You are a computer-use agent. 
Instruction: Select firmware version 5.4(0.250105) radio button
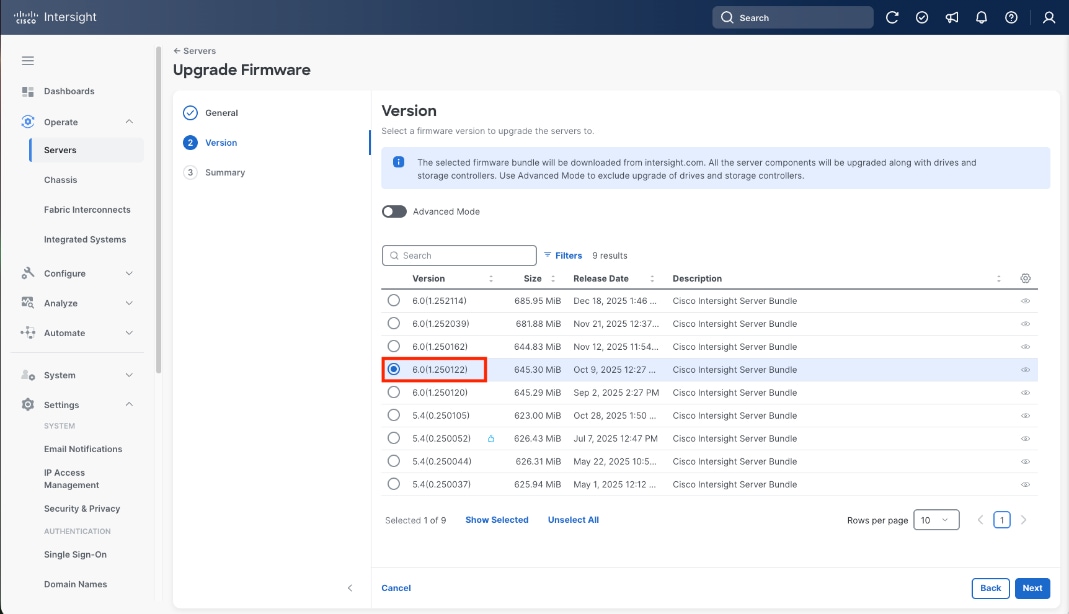pyautogui.click(x=393, y=415)
